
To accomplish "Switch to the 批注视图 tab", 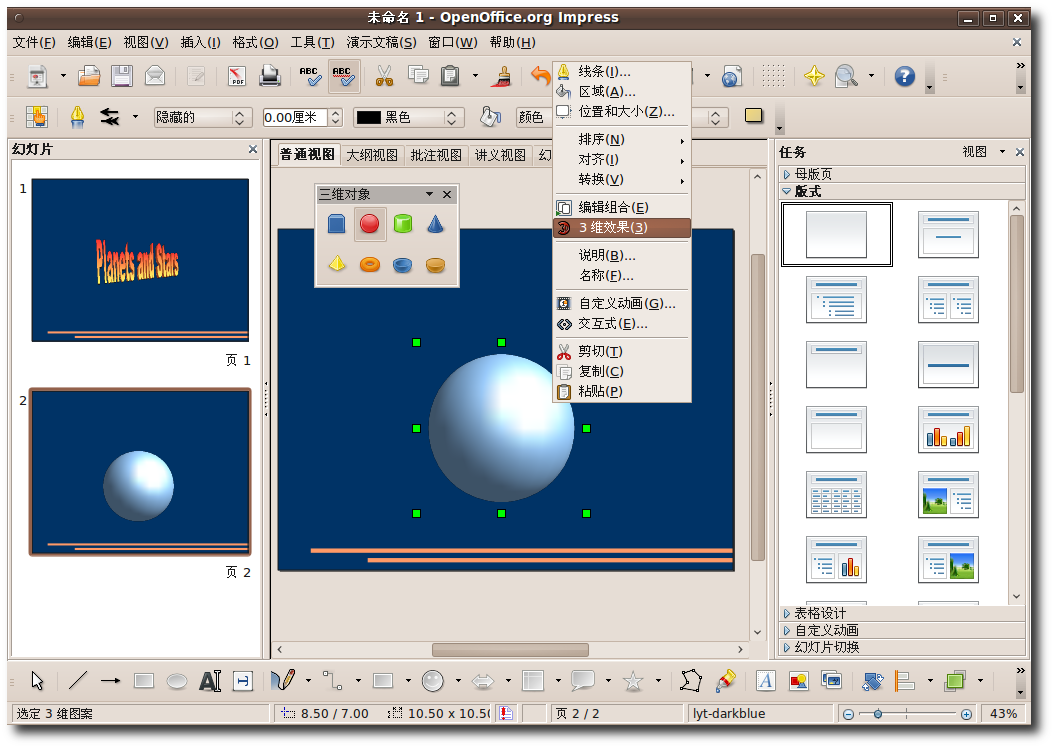I will click(436, 155).
